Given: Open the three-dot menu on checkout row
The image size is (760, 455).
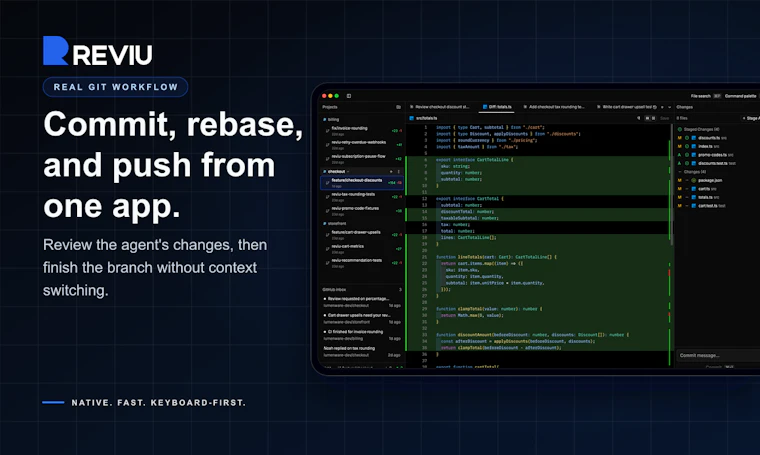Looking at the screenshot, I should [x=399, y=172].
